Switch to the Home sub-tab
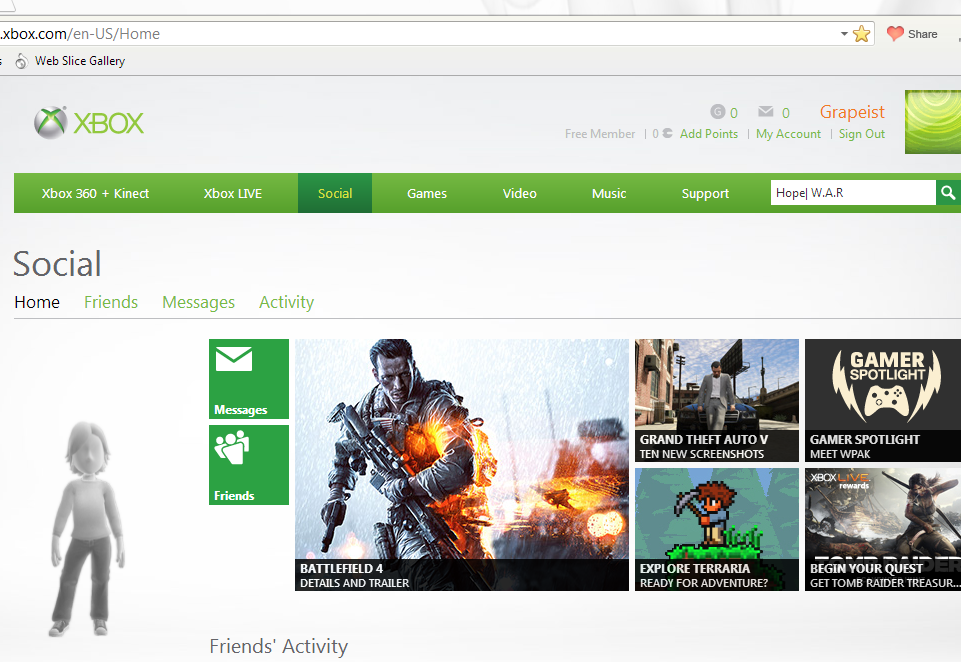The image size is (961, 662). tap(37, 302)
